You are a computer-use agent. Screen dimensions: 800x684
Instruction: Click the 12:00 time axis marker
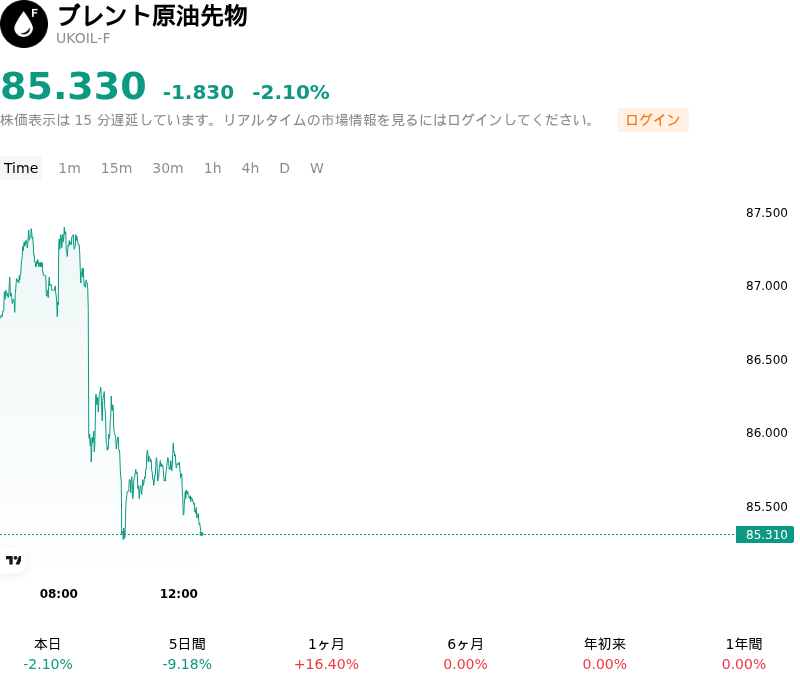[179, 593]
